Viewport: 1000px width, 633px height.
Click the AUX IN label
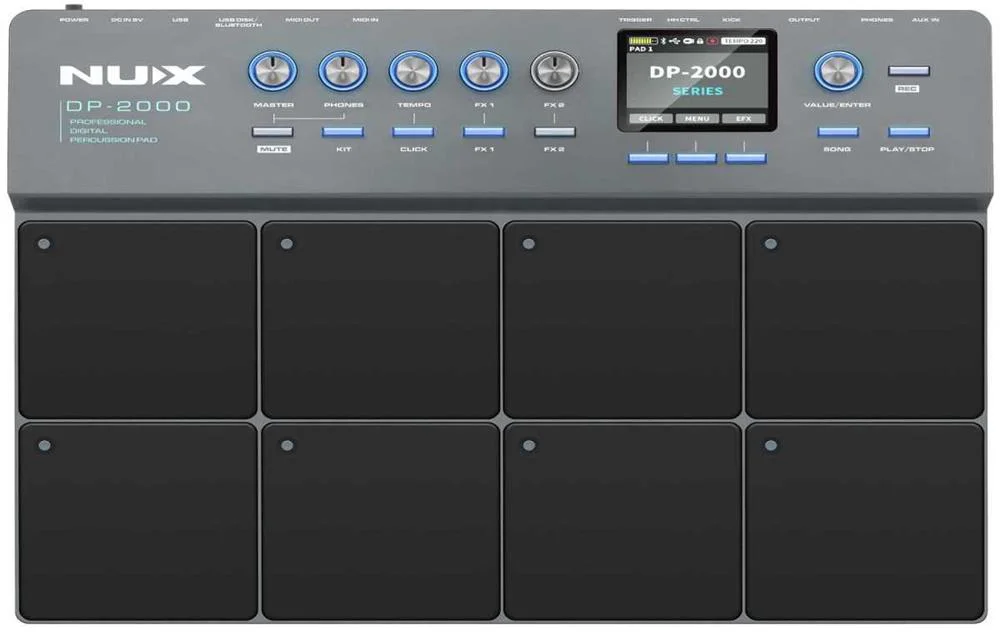click(x=925, y=20)
